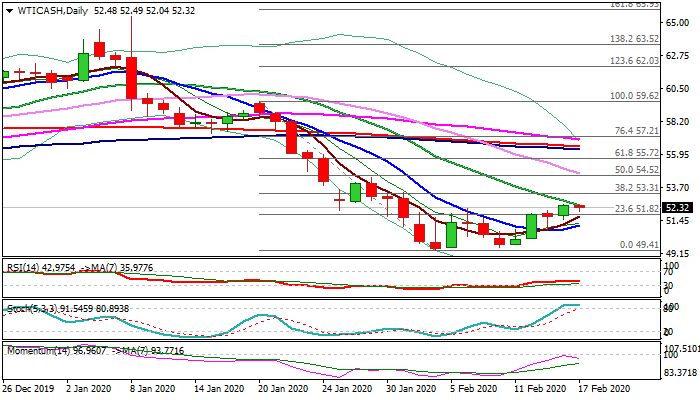Click the 8 Jan 2020 date label

pyautogui.click(x=153, y=388)
